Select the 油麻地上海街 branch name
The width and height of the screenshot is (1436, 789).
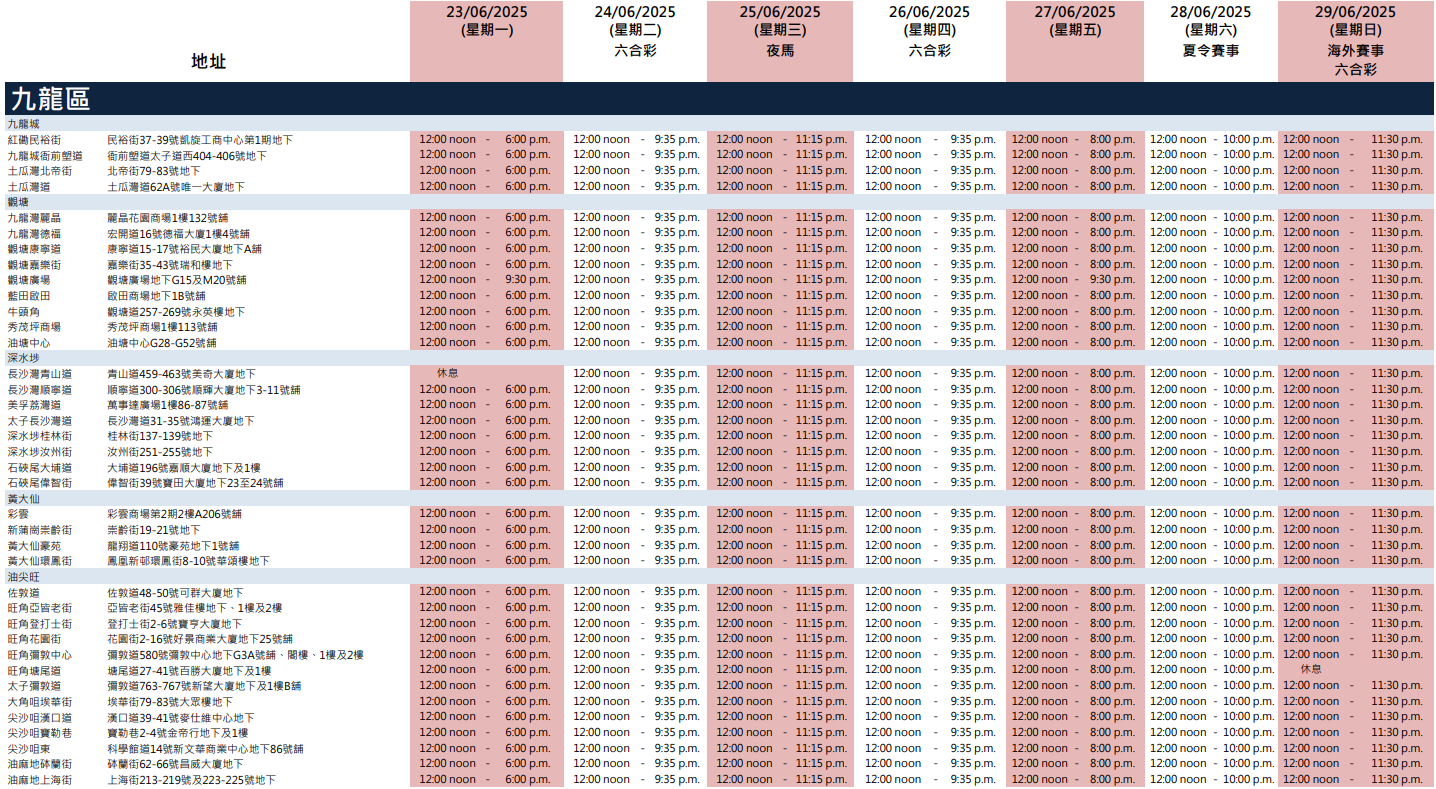pyautogui.click(x=40, y=780)
